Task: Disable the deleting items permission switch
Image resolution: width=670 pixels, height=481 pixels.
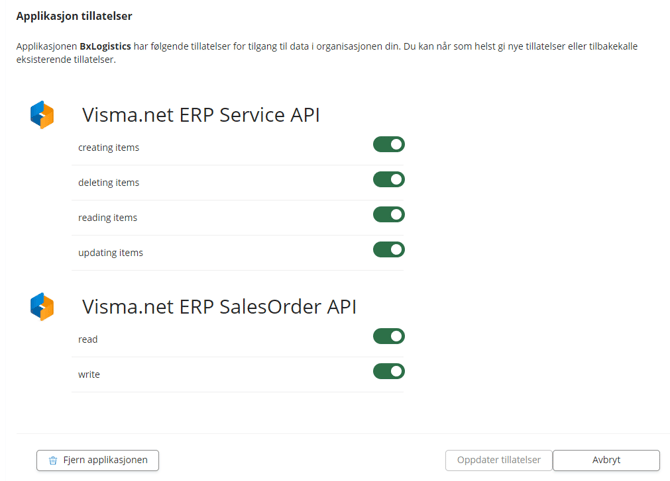Action: (x=389, y=179)
